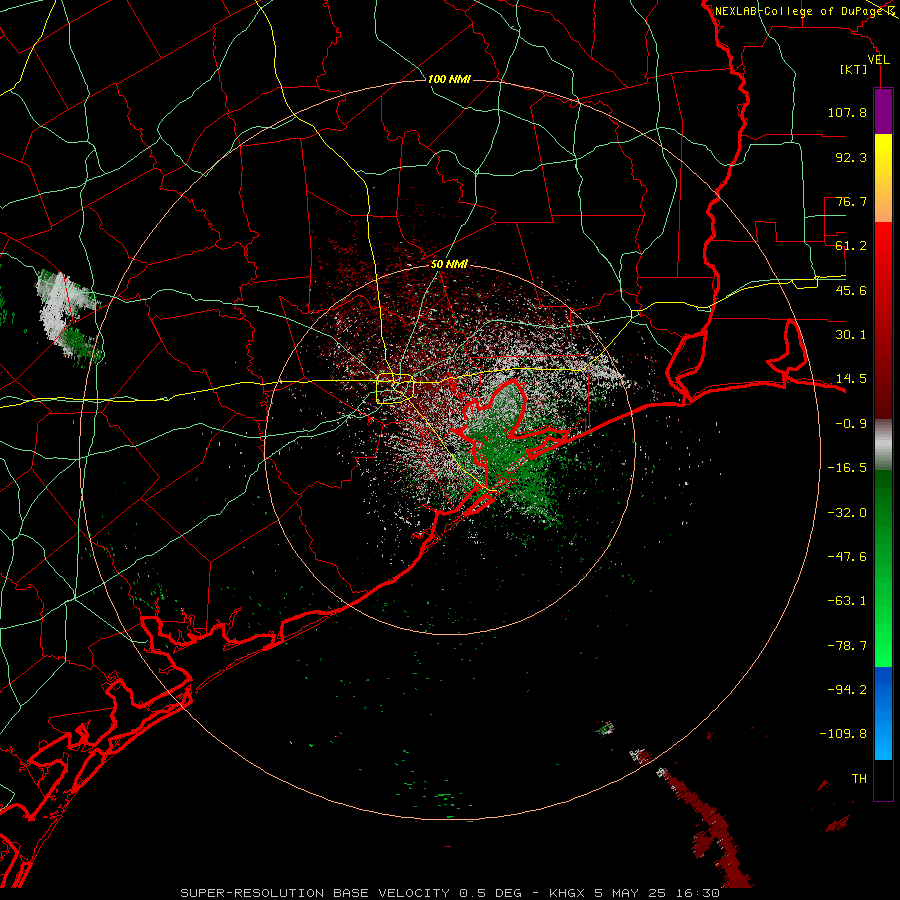Screen dimensions: 900x900
Task: Click the 76.7 velocity scale value
Action: point(851,201)
